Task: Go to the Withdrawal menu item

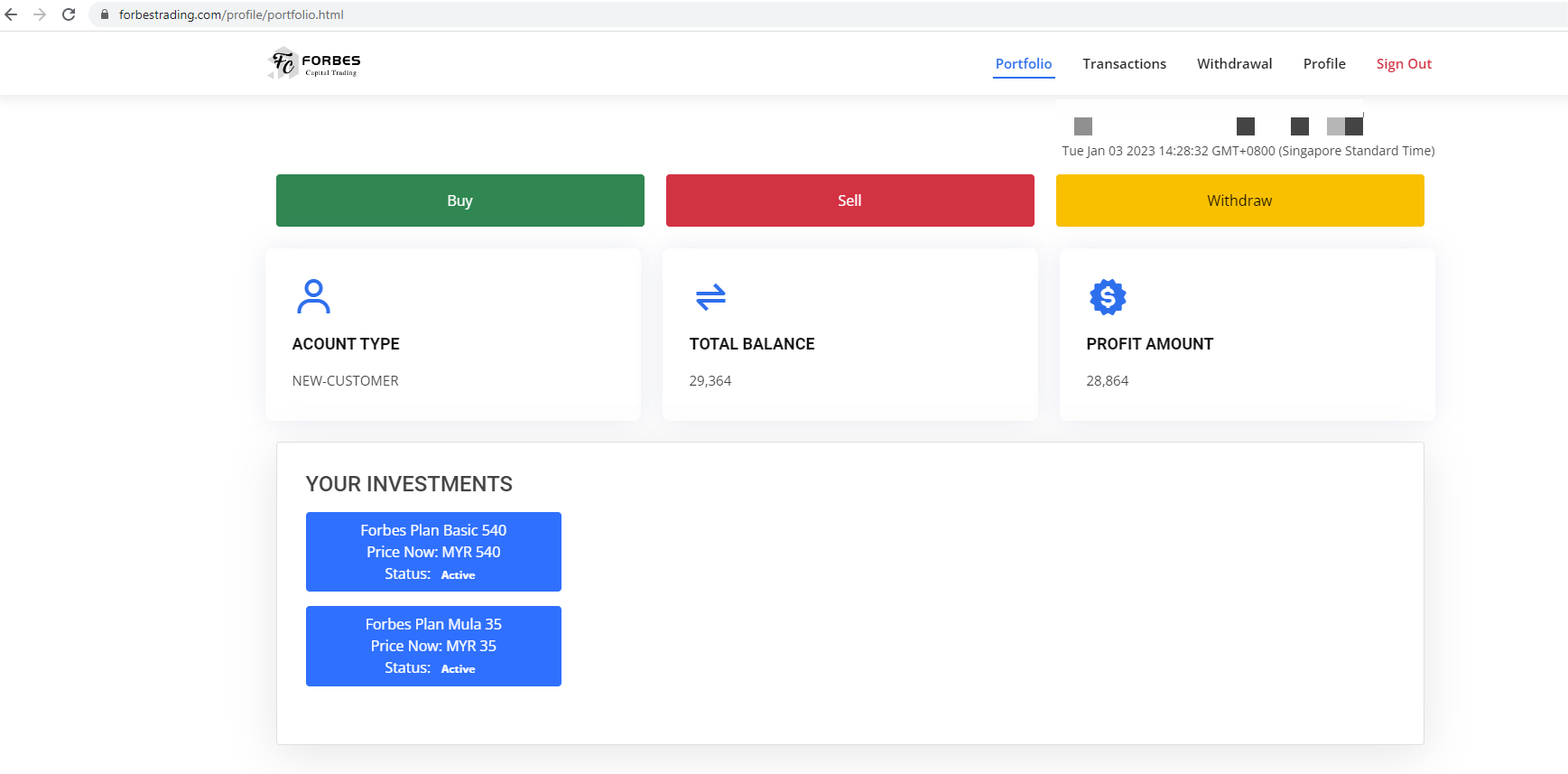Action: tap(1234, 63)
